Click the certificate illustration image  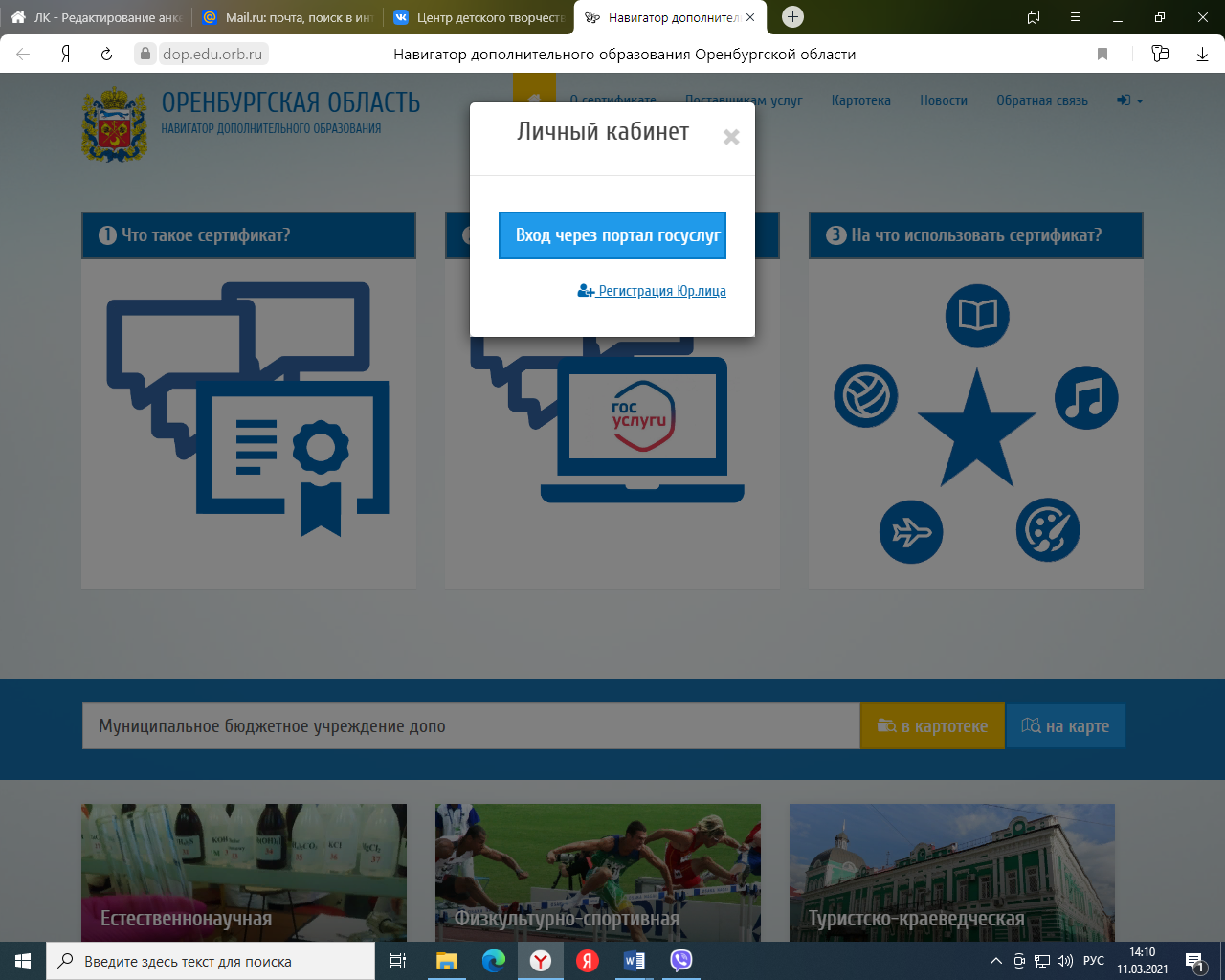point(248,409)
